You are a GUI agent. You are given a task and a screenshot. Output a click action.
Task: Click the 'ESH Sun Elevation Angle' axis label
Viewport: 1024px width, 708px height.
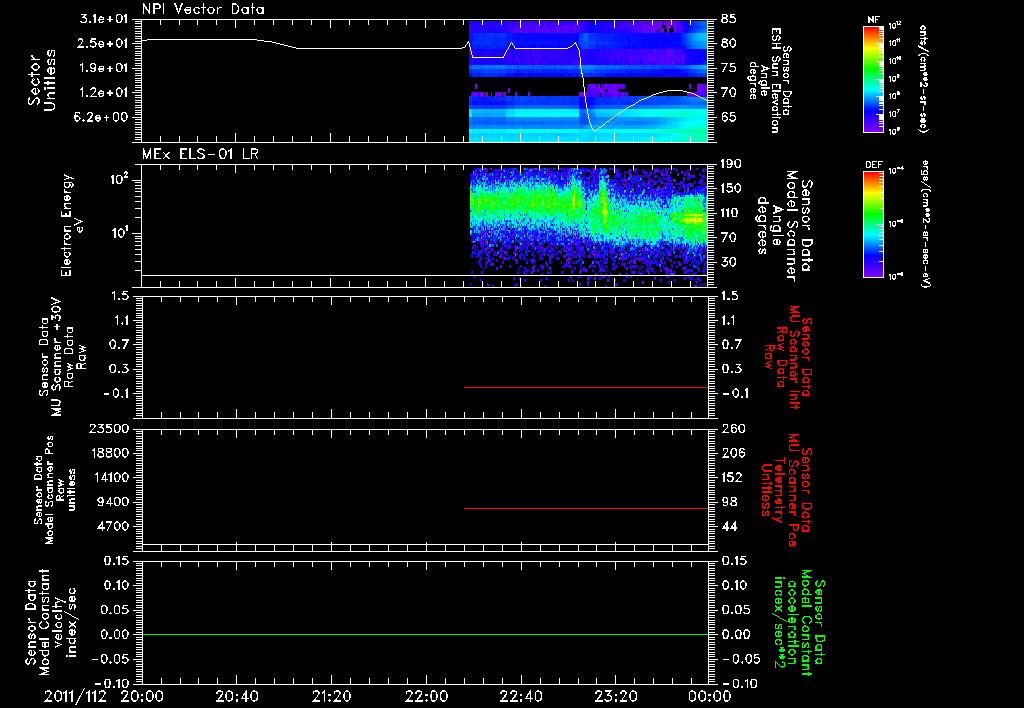tap(771, 80)
